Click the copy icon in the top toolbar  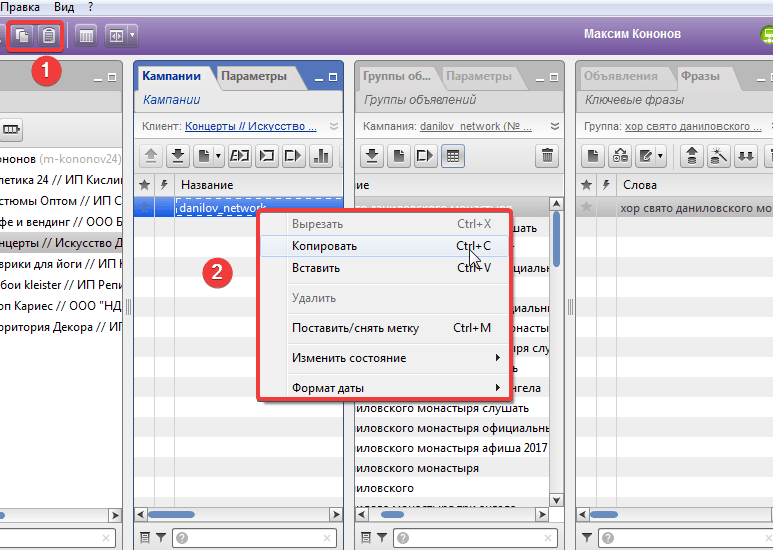22,36
